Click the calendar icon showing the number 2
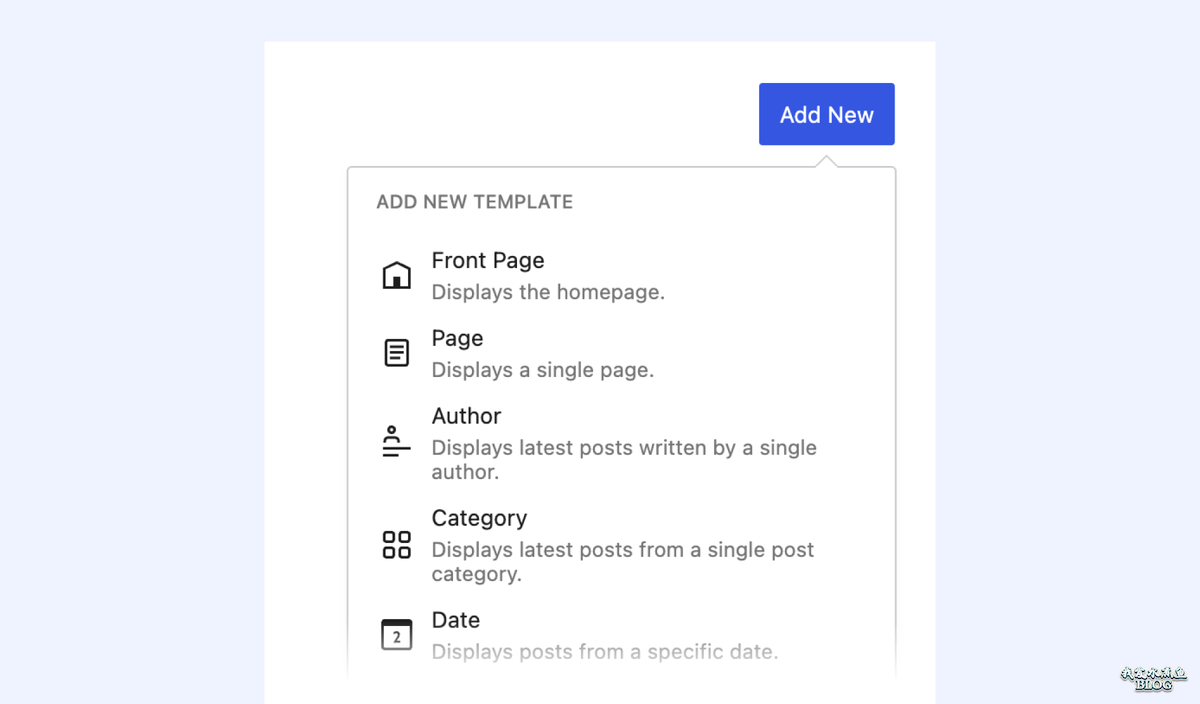The image size is (1200, 704). [397, 633]
